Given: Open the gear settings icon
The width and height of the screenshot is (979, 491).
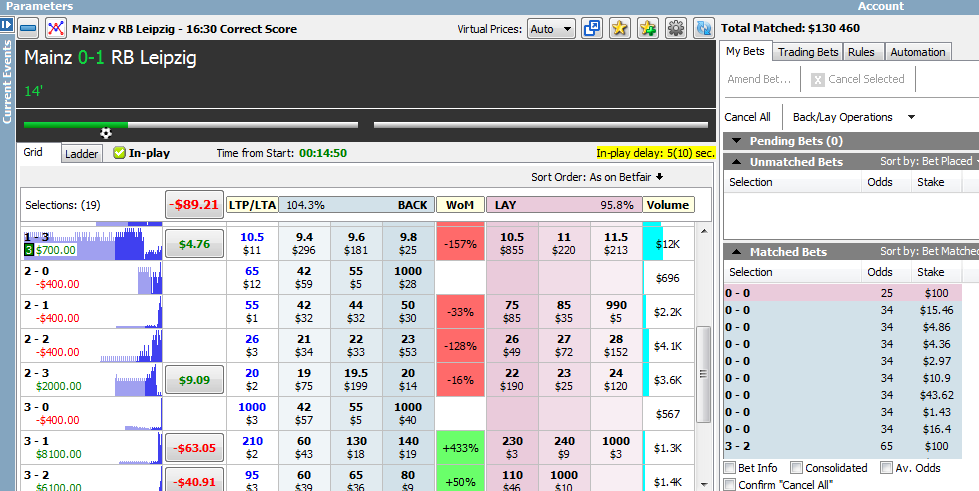Looking at the screenshot, I should [x=676, y=28].
